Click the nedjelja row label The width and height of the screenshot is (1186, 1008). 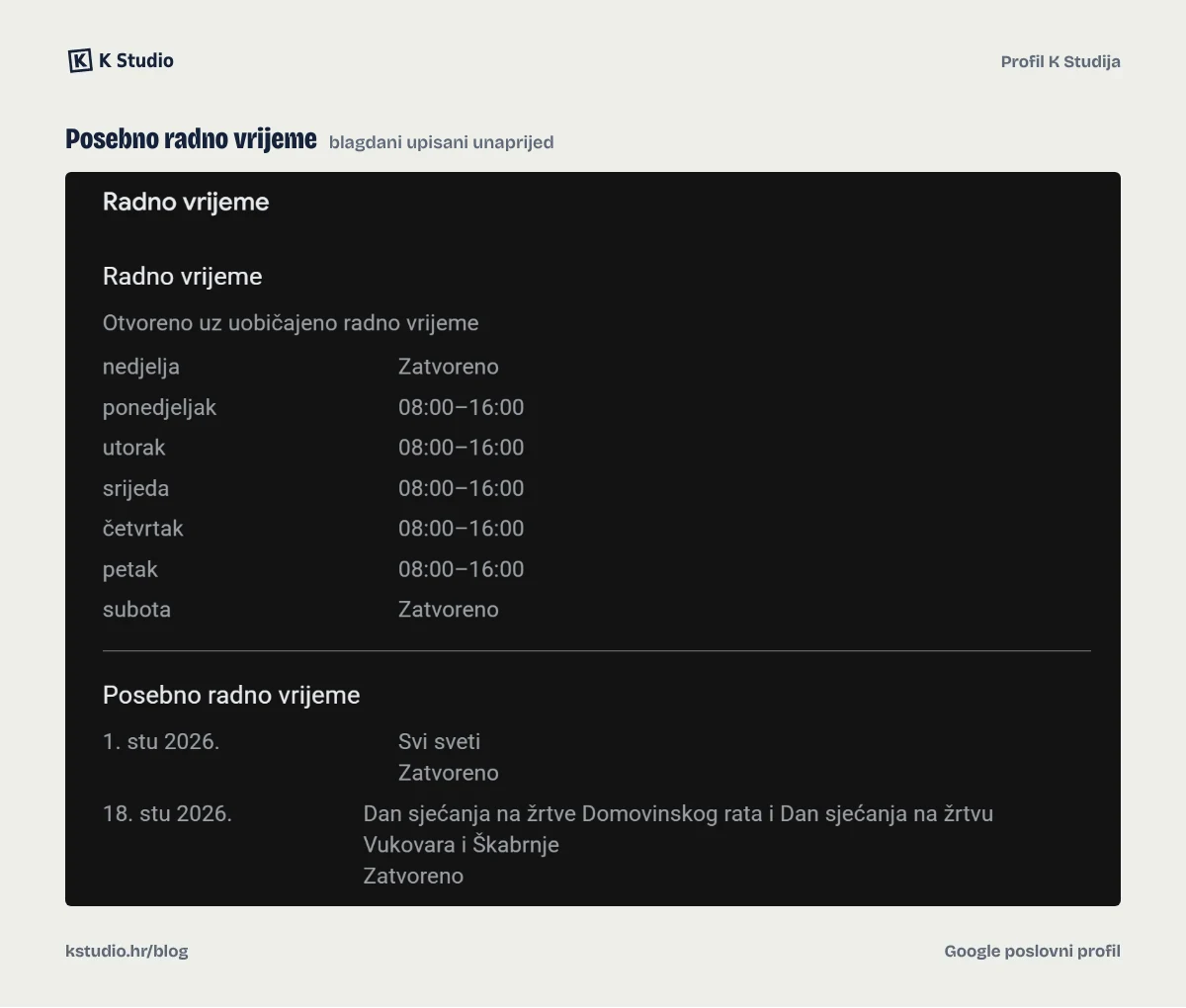point(141,367)
